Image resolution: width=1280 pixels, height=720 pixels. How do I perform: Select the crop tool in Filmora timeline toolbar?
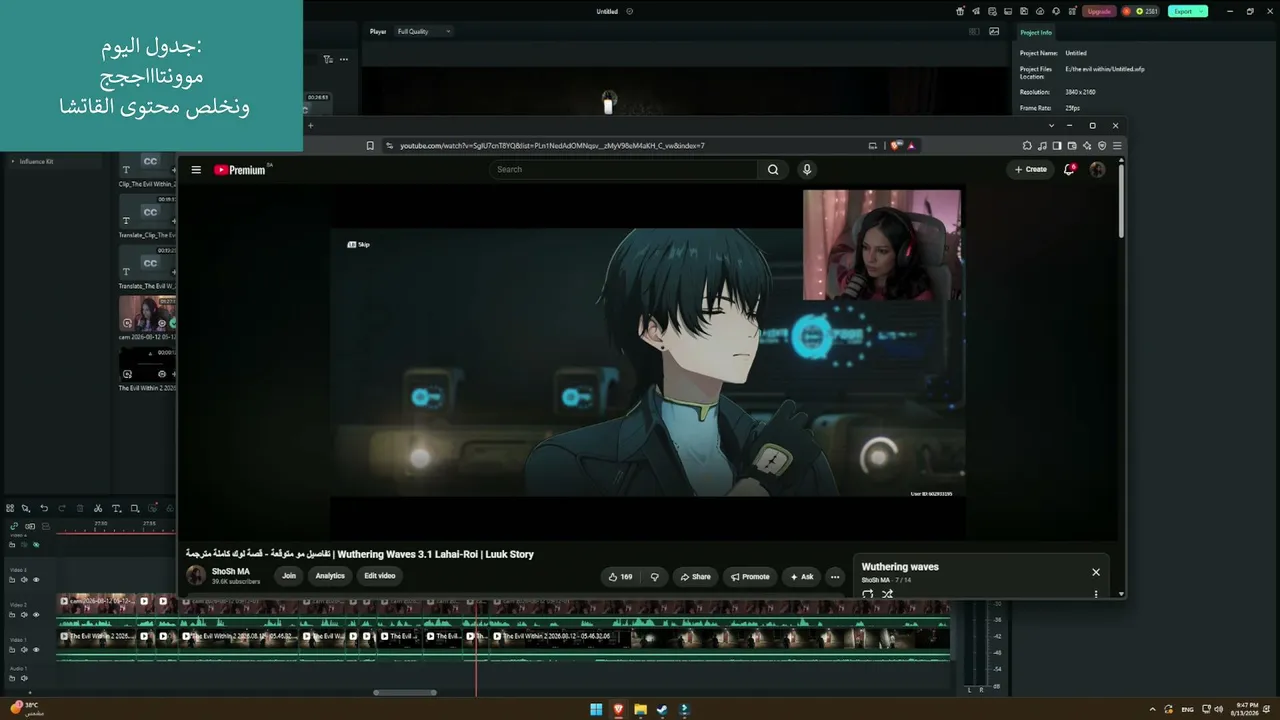[134, 508]
